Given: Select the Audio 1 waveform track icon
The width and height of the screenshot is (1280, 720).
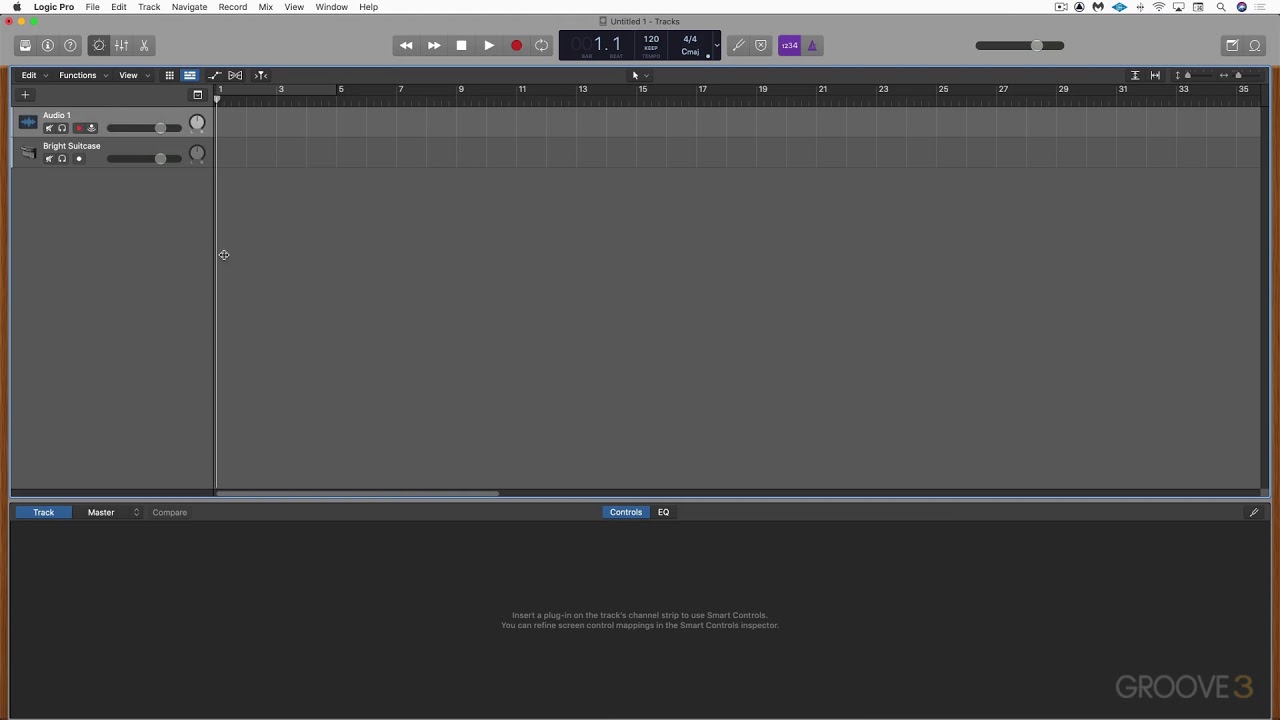Looking at the screenshot, I should pyautogui.click(x=28, y=122).
